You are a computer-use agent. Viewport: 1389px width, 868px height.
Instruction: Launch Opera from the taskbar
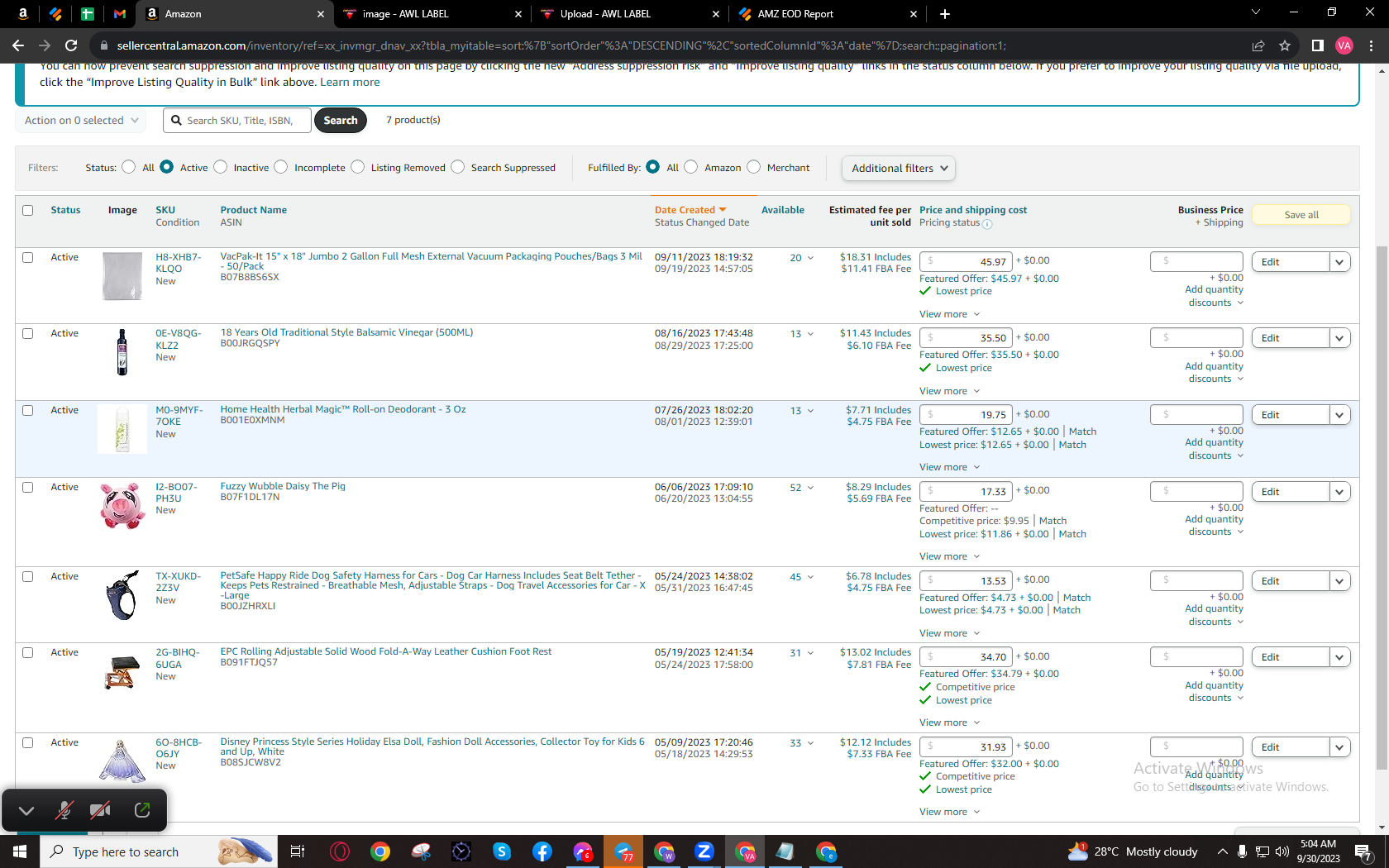(x=339, y=851)
